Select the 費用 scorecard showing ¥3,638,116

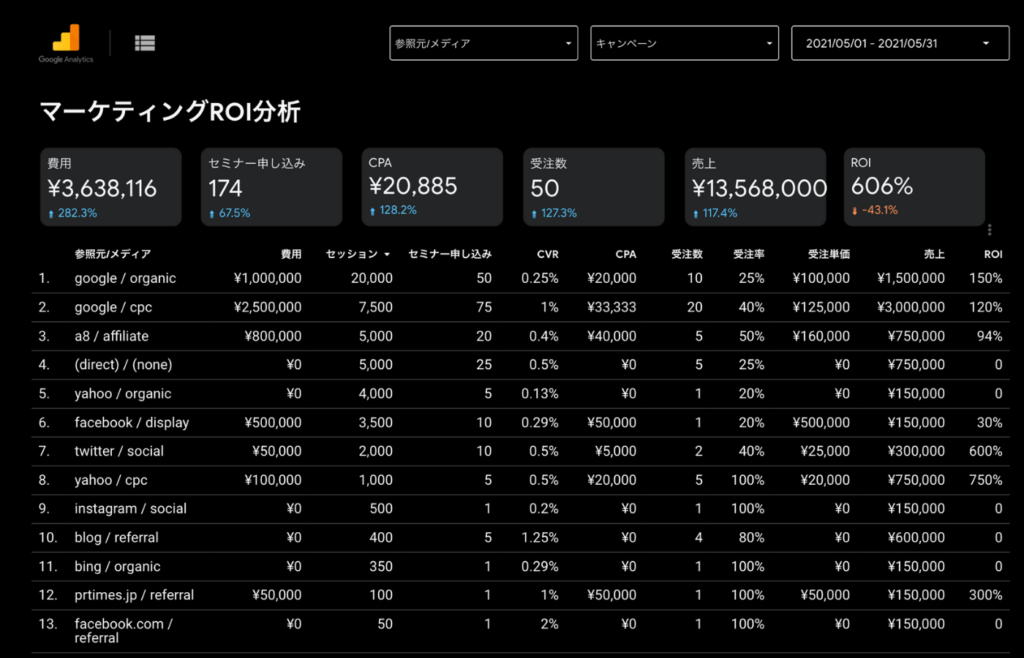pyautogui.click(x=111, y=187)
